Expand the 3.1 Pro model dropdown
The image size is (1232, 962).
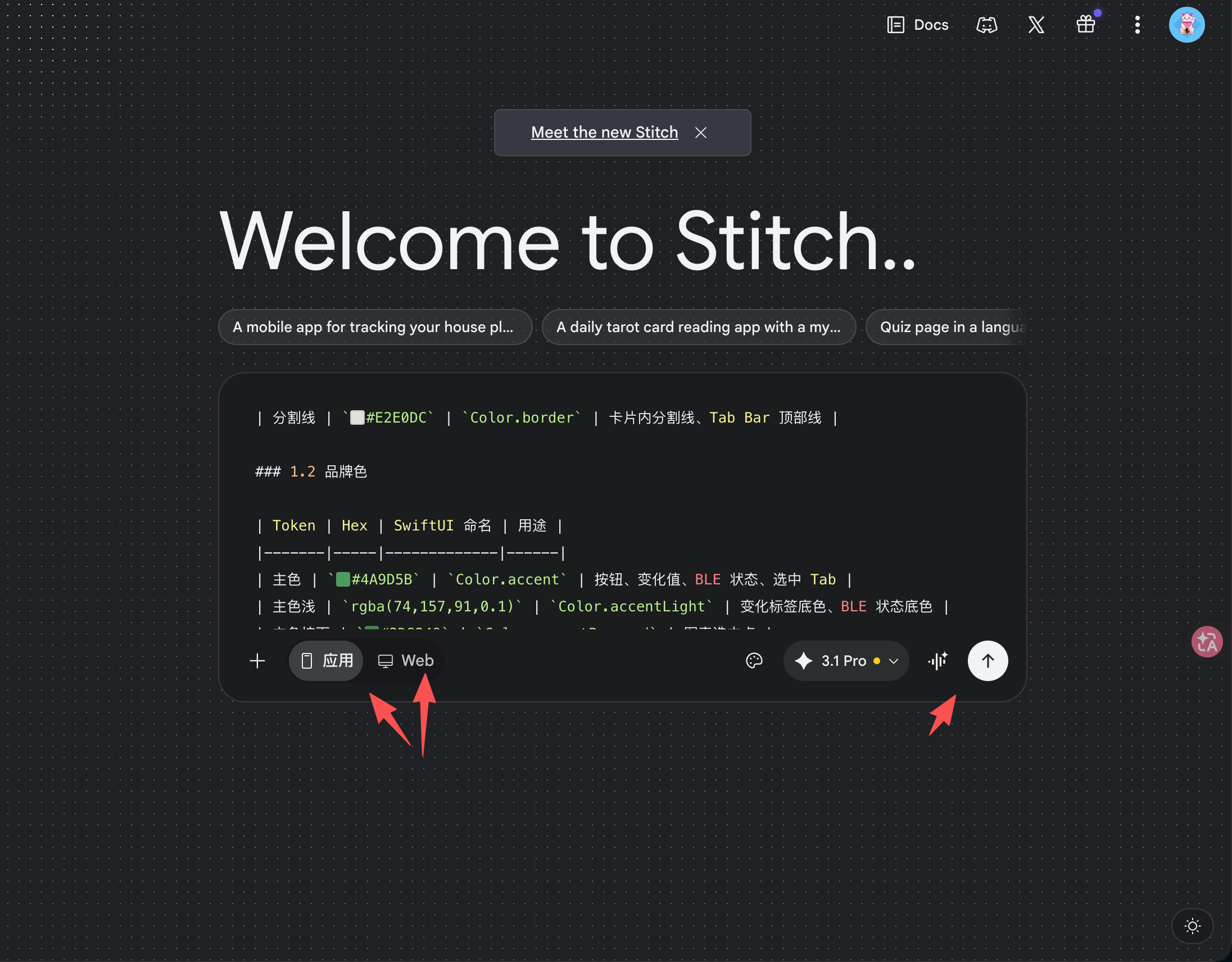pos(845,661)
